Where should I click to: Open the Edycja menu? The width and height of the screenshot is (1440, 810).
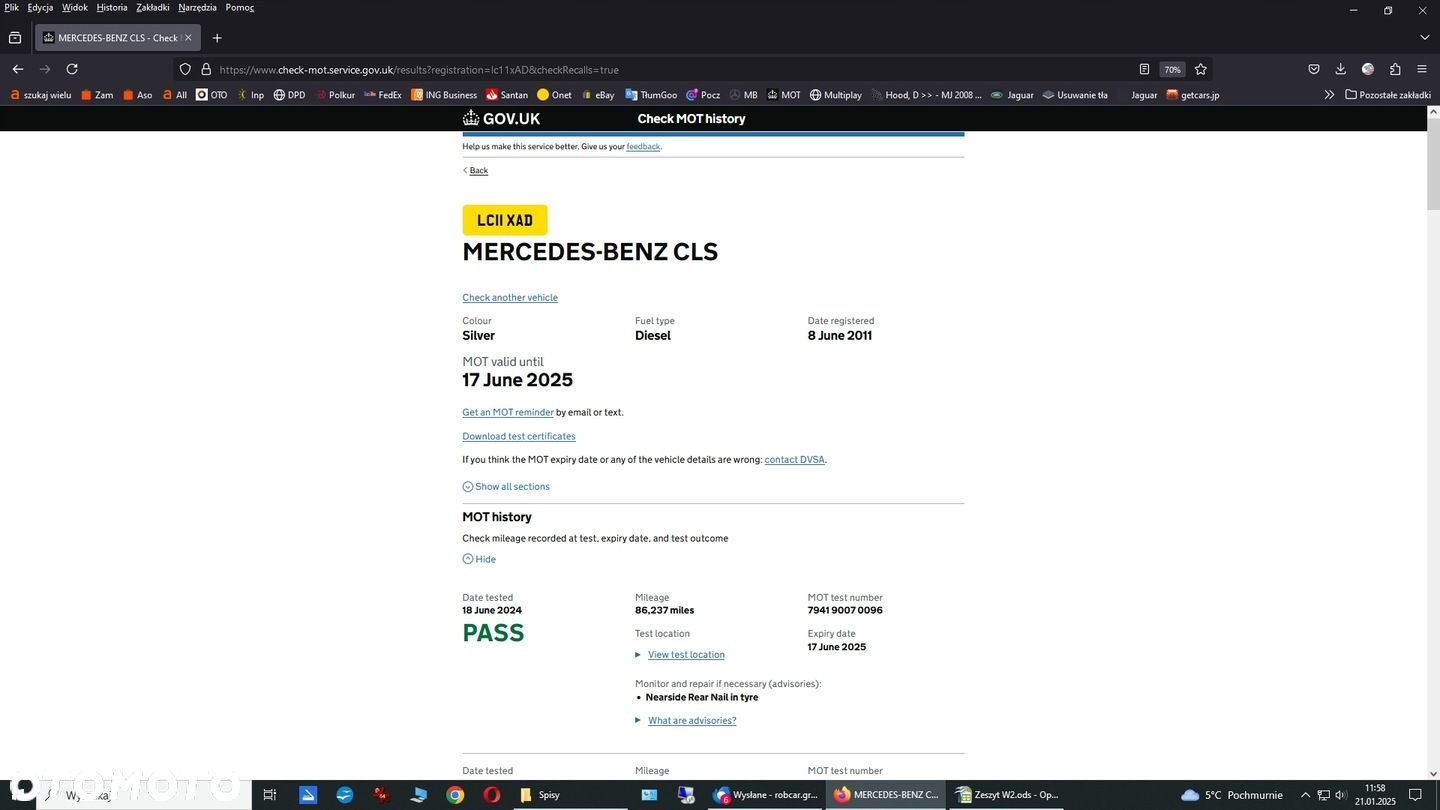pos(40,7)
